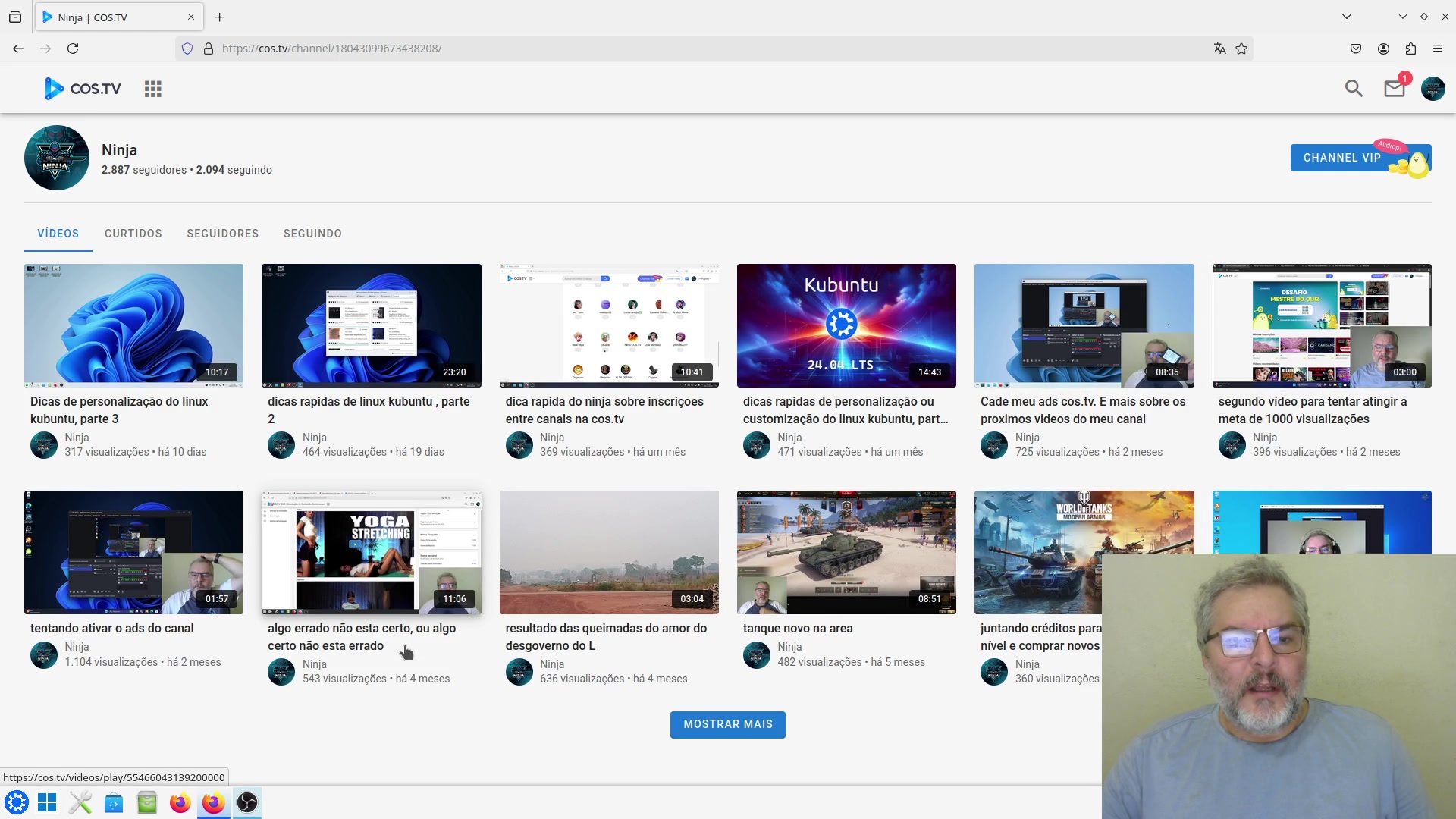This screenshot has width=1456, height=819.
Task: Open the Firefox hamburger menu
Action: coord(1438,49)
